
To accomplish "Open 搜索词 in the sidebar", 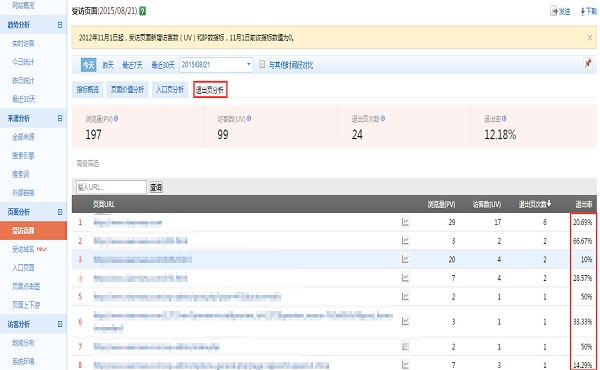I will (20, 174).
